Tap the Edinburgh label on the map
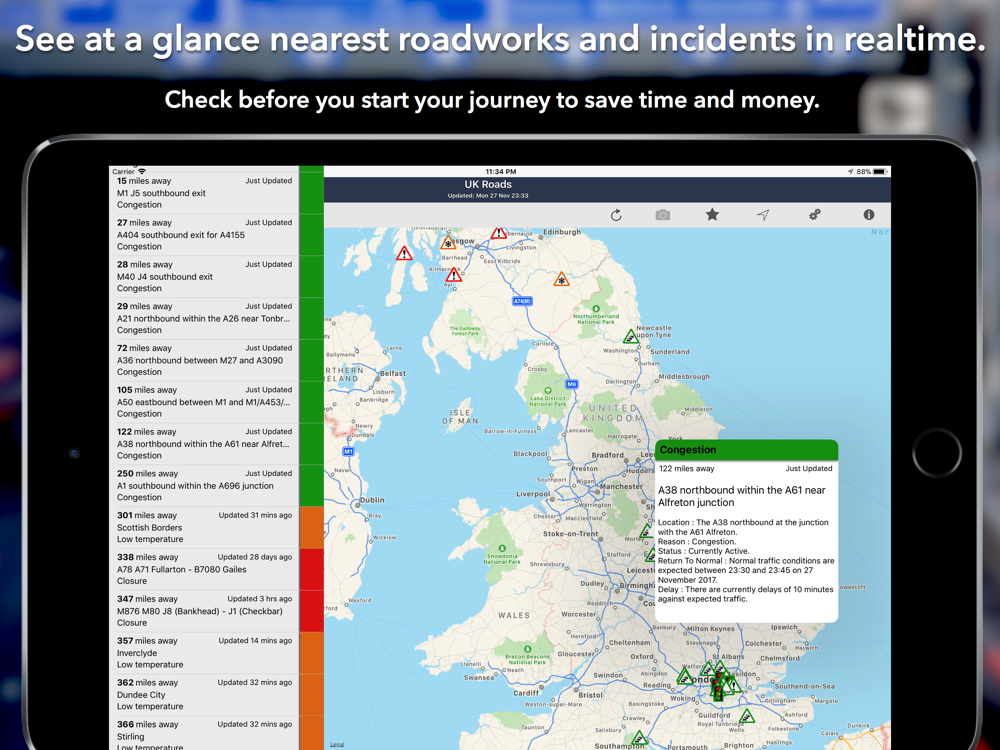 562,232
